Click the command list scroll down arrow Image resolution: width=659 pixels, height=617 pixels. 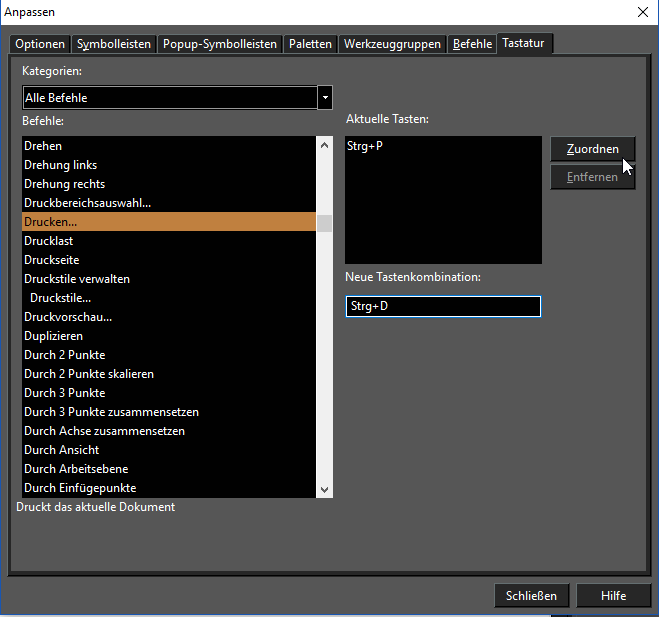(x=324, y=489)
